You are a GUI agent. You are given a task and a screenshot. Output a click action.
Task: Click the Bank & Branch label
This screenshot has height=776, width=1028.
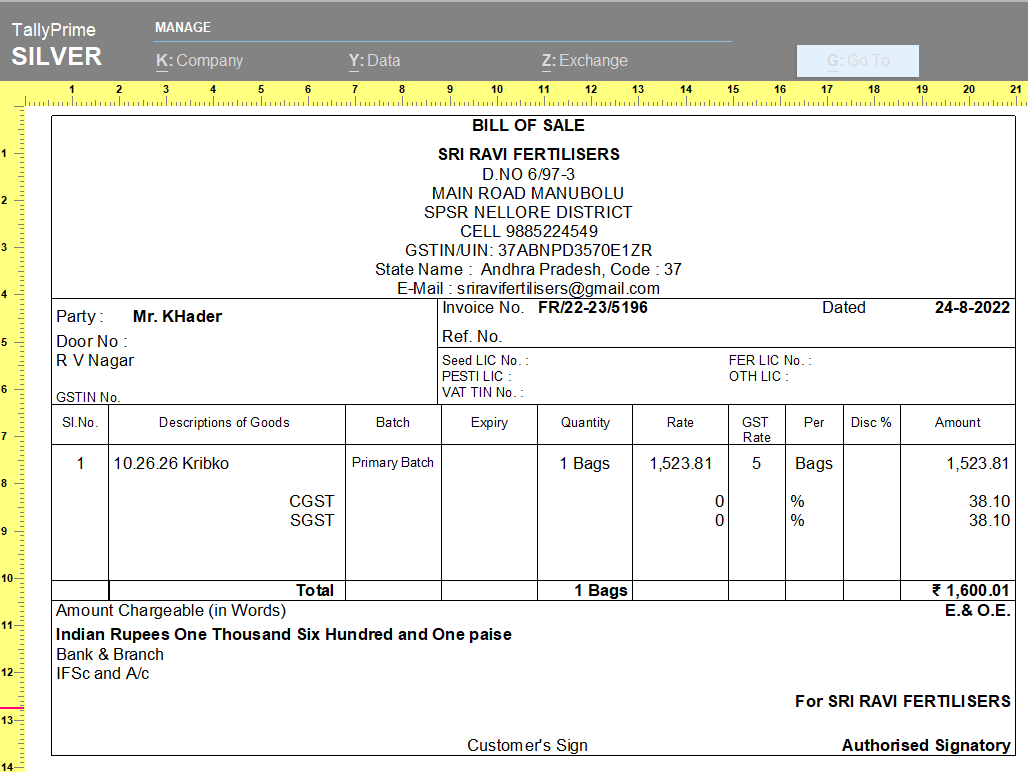pos(110,655)
